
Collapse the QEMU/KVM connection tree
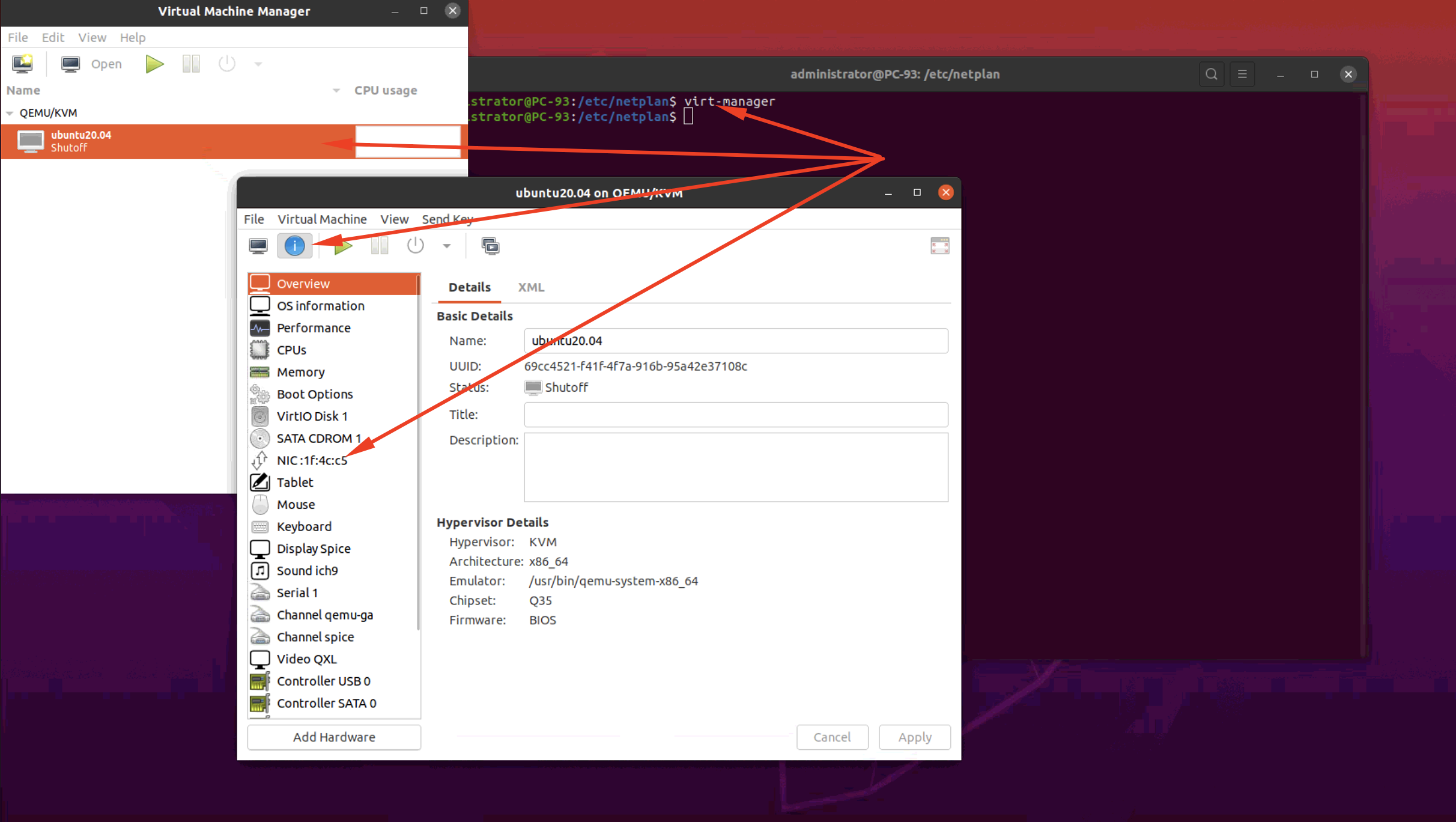[x=10, y=113]
